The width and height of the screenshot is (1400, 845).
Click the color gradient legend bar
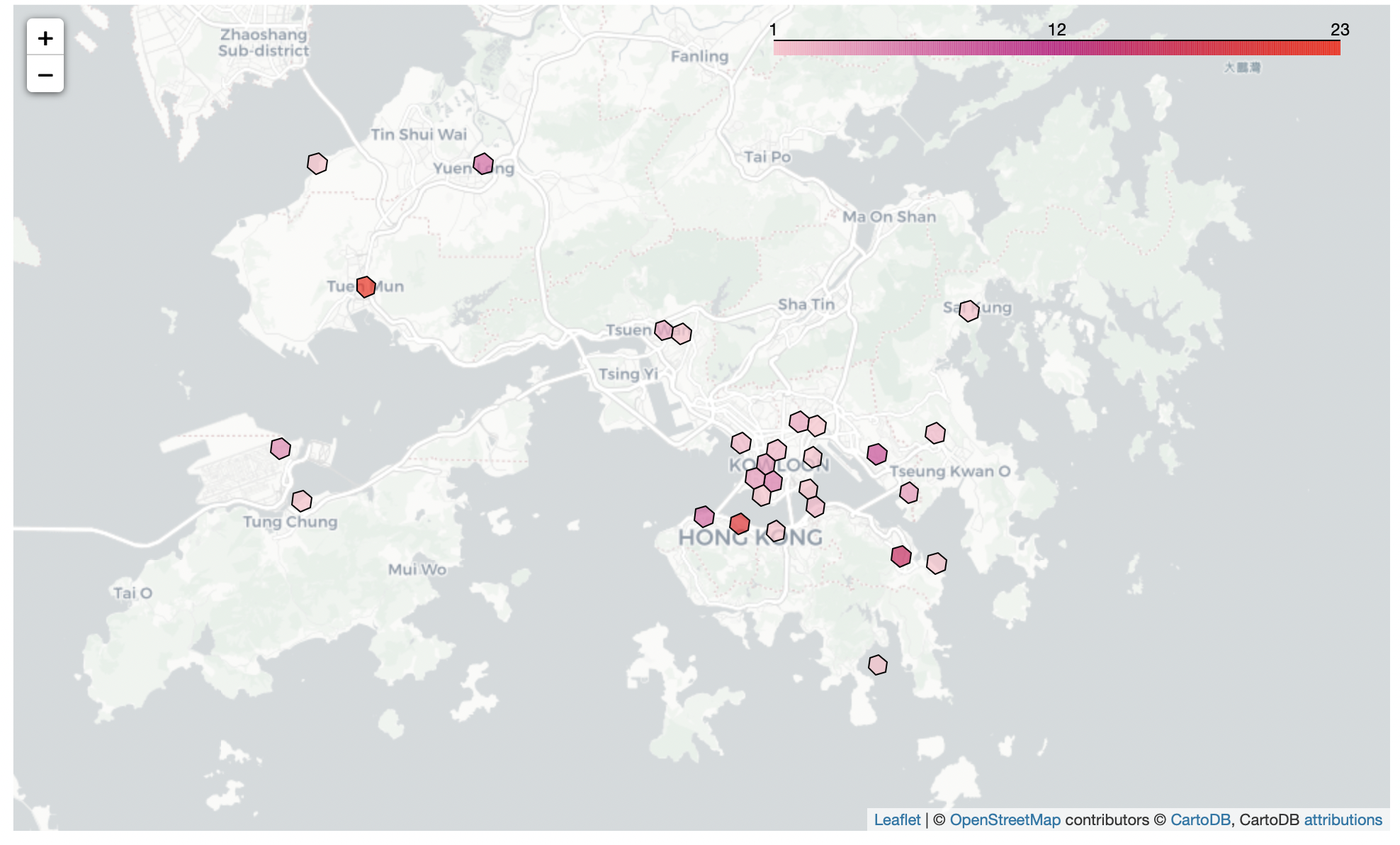[1056, 48]
